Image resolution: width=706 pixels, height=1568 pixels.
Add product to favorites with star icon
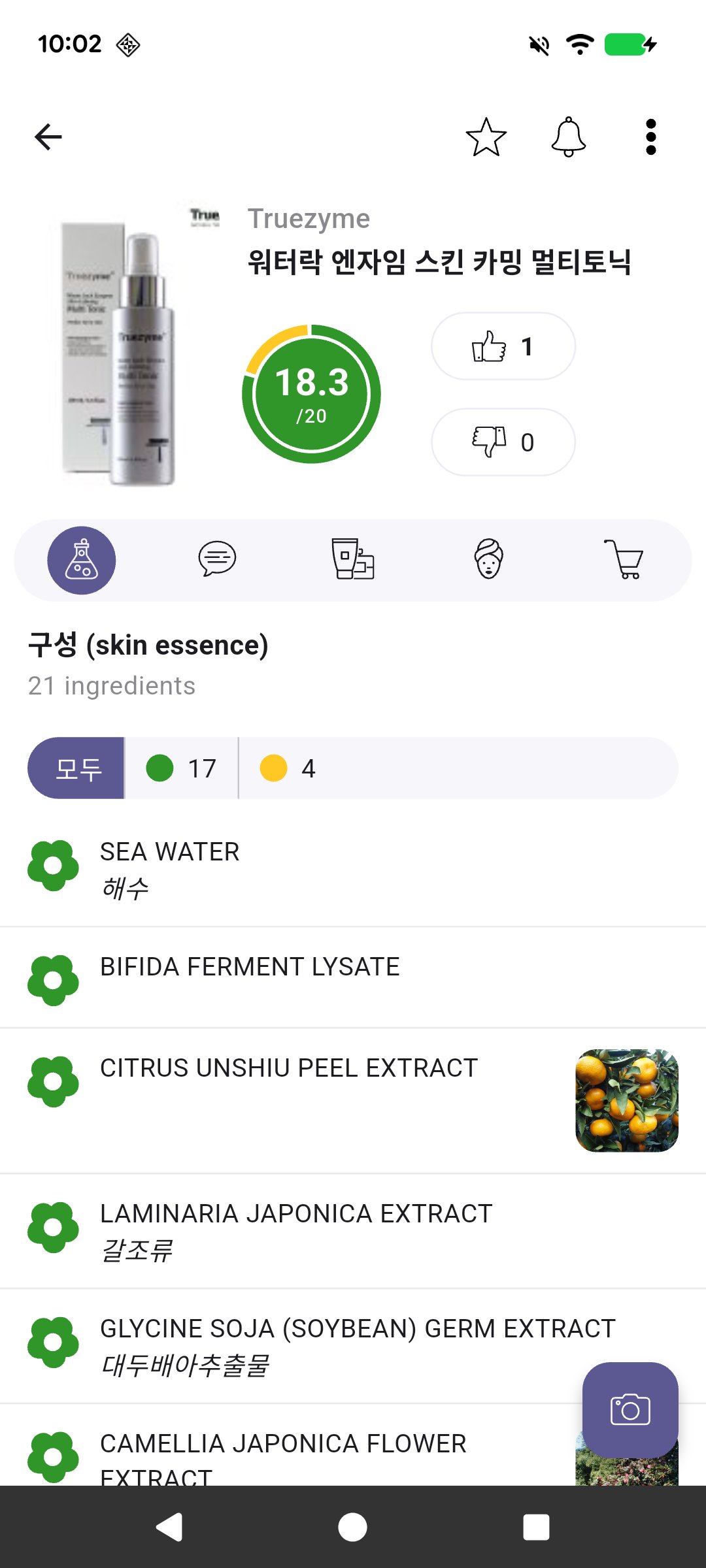(486, 137)
